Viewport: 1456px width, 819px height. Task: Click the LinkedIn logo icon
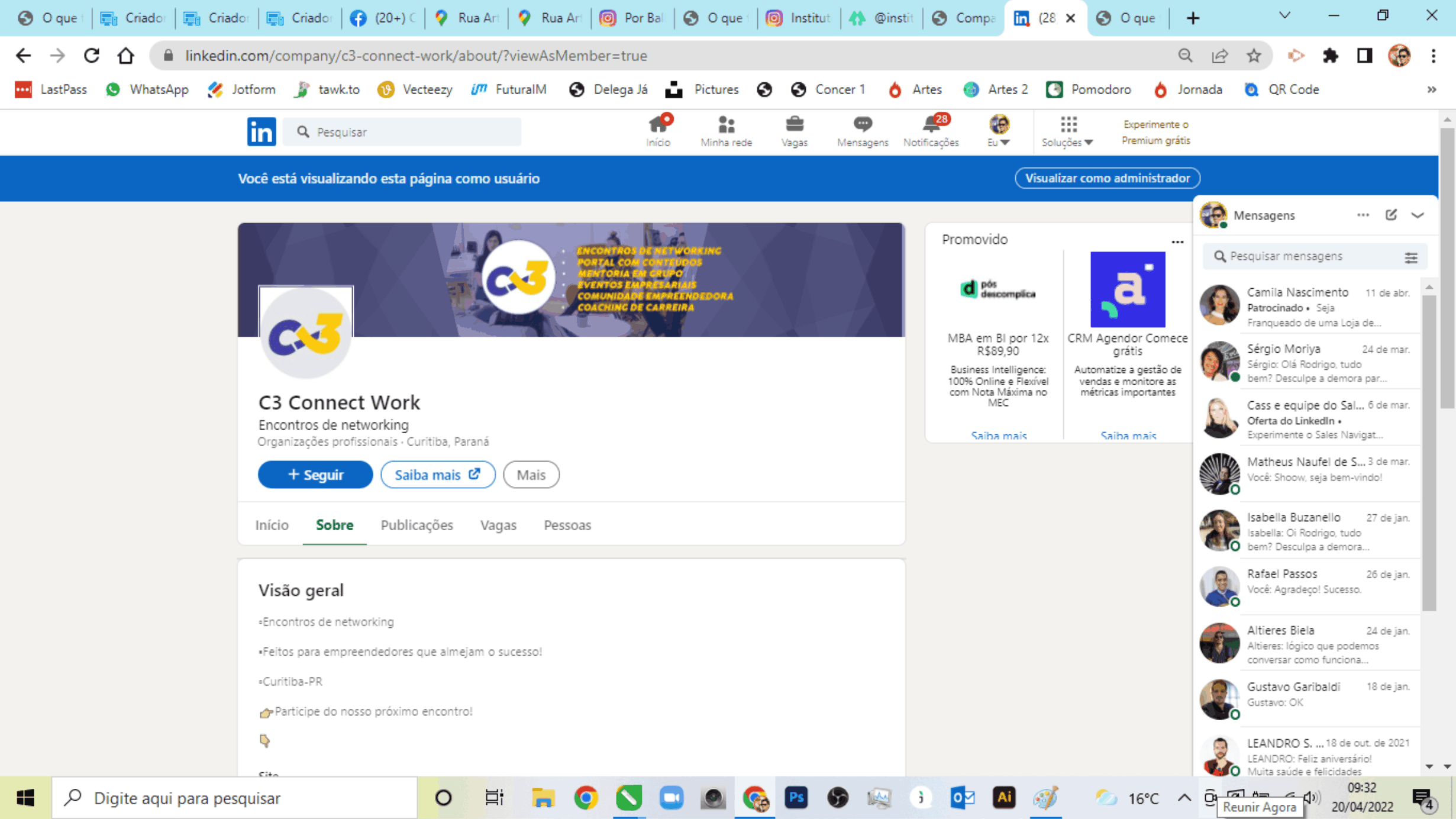click(261, 131)
